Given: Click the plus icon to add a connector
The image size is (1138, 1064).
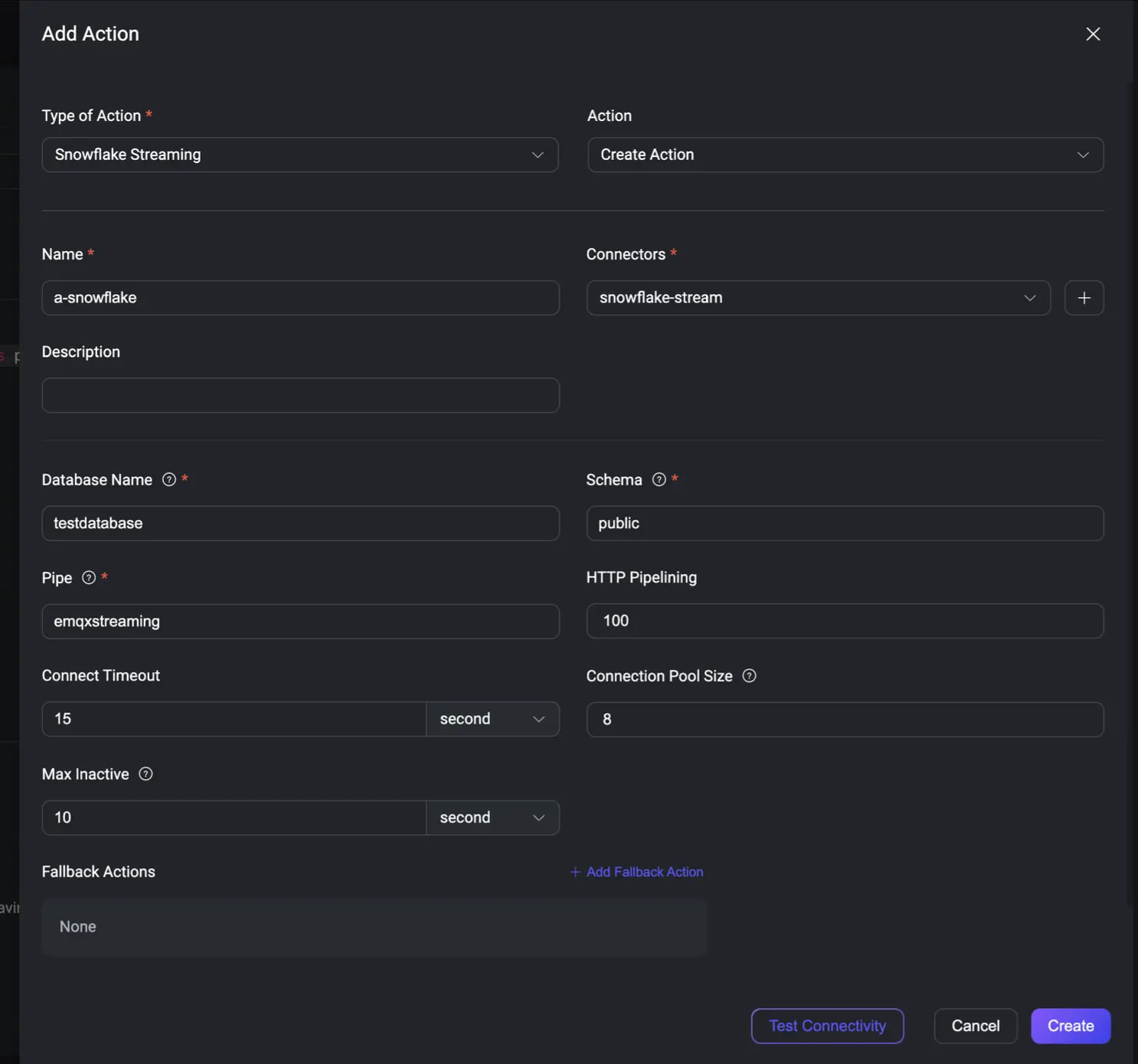Looking at the screenshot, I should [x=1084, y=298].
